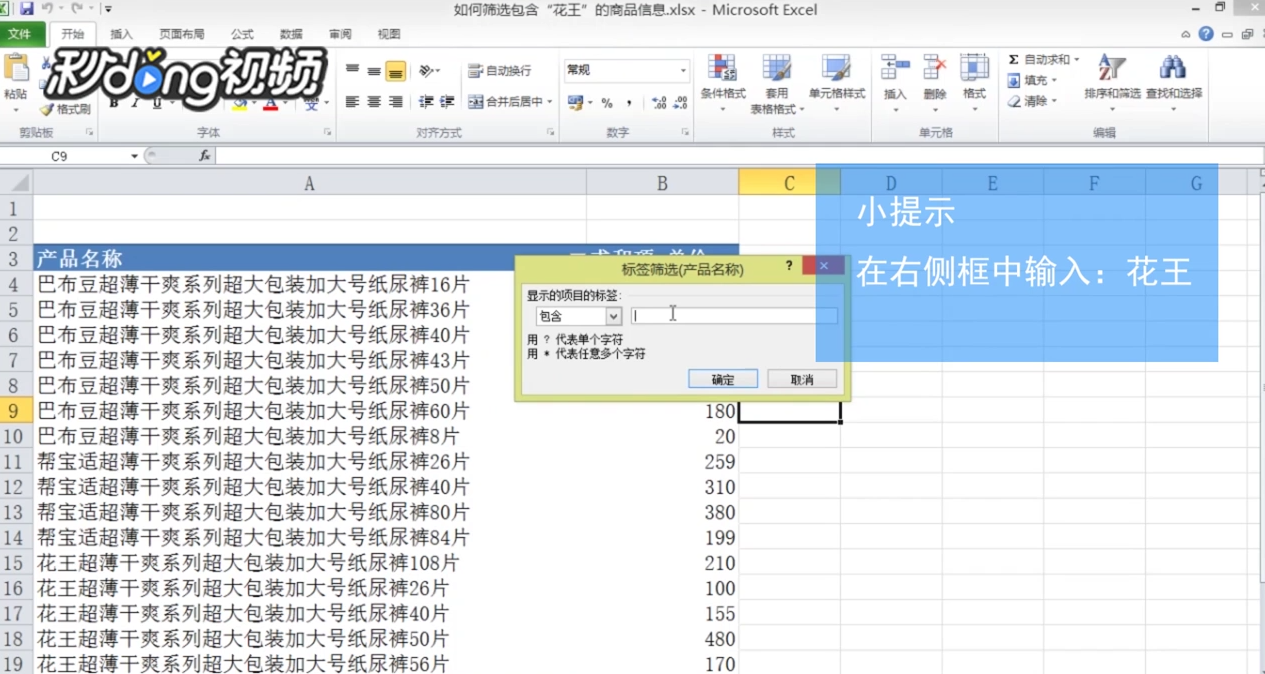Click the increase indent icon

(x=447, y=102)
